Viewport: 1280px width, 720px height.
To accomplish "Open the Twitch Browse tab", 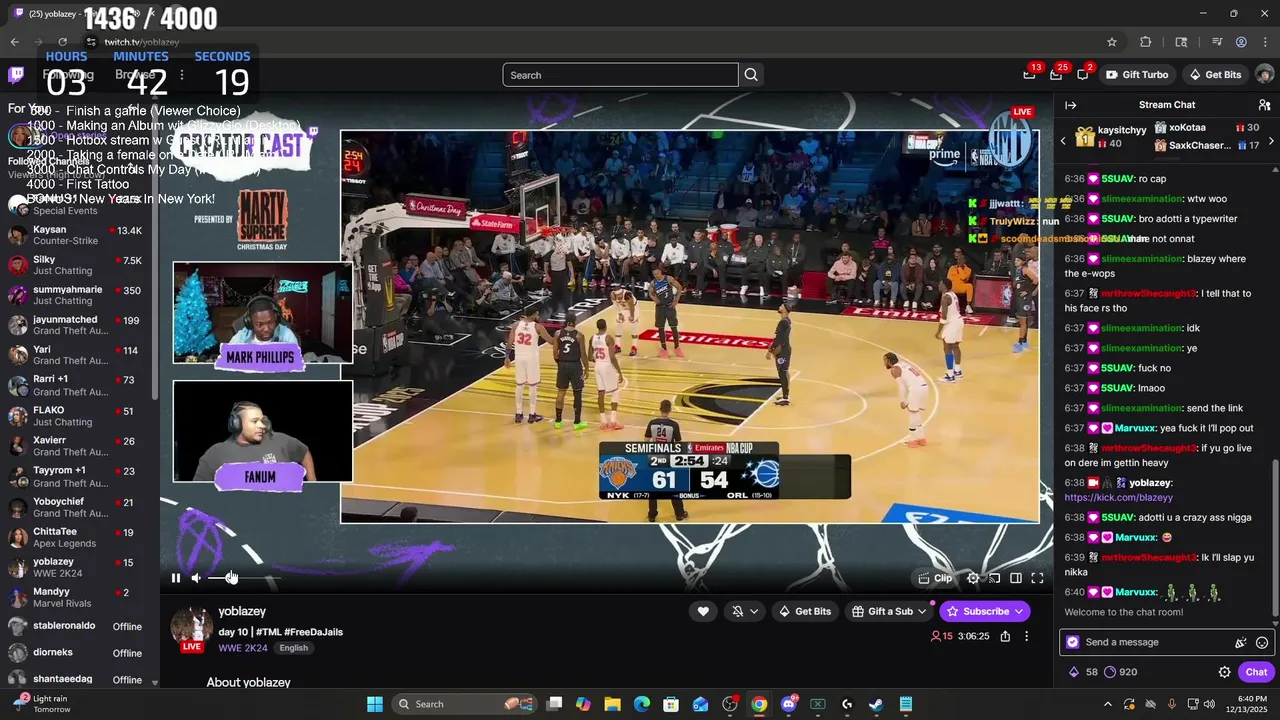I will pyautogui.click(x=134, y=74).
